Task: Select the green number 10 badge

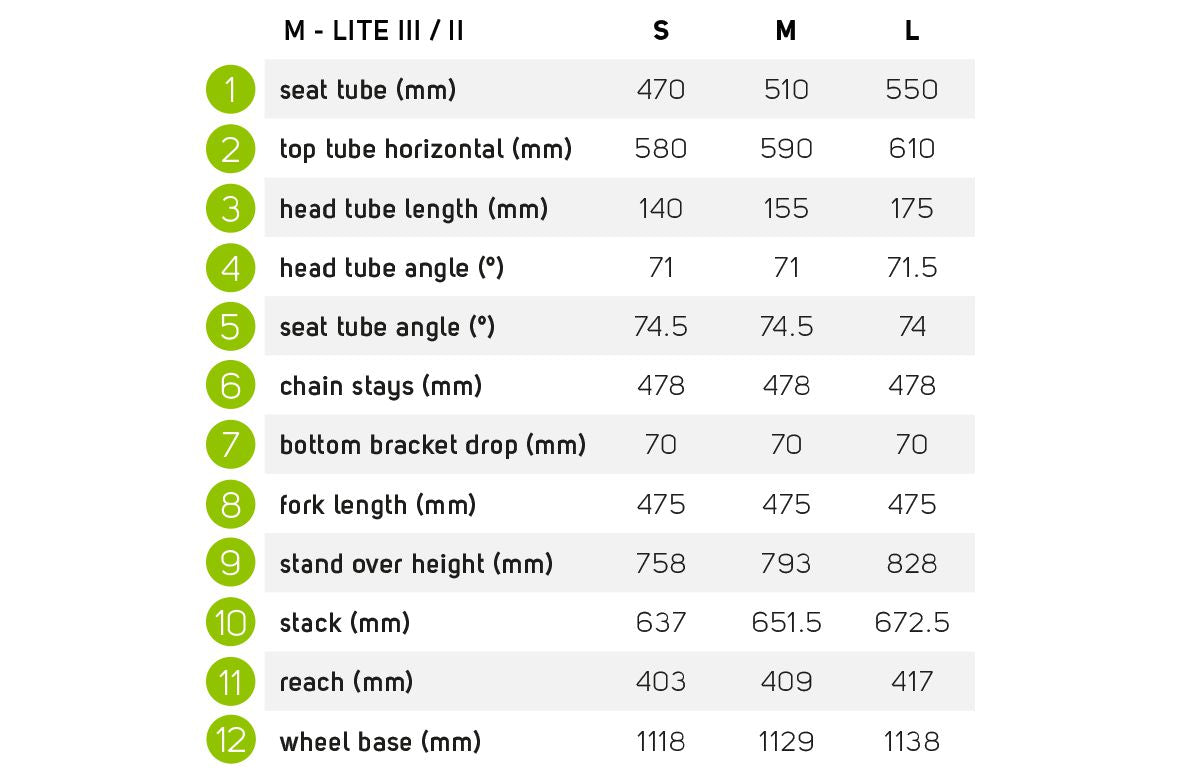Action: (231, 623)
